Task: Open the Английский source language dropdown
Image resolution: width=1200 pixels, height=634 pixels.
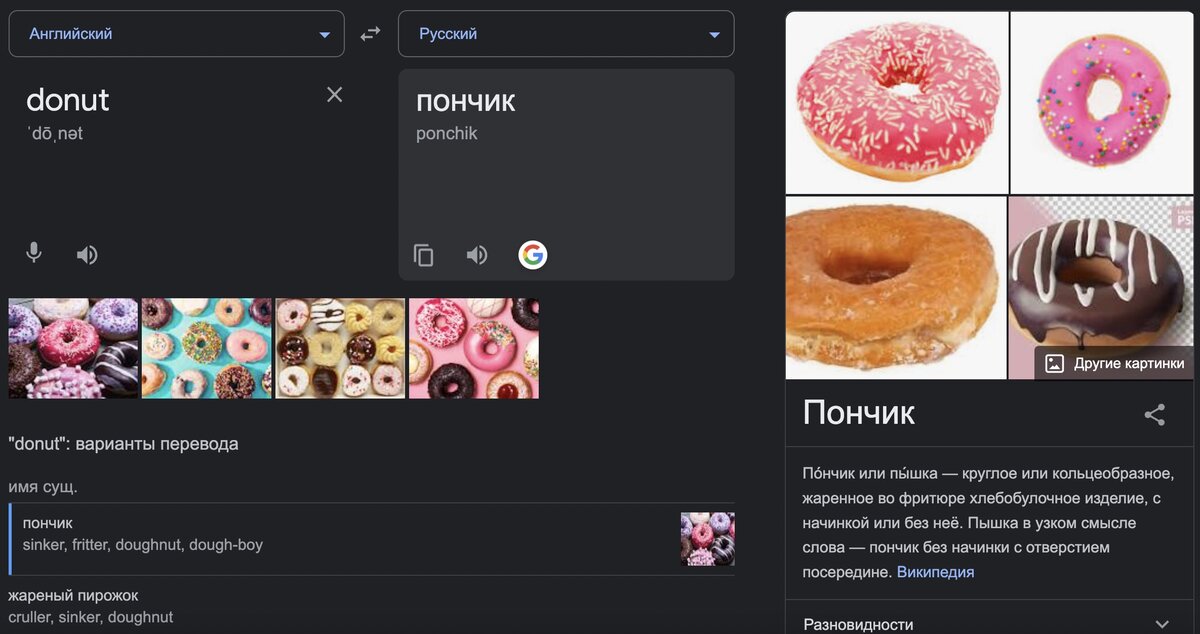Action: click(x=176, y=34)
